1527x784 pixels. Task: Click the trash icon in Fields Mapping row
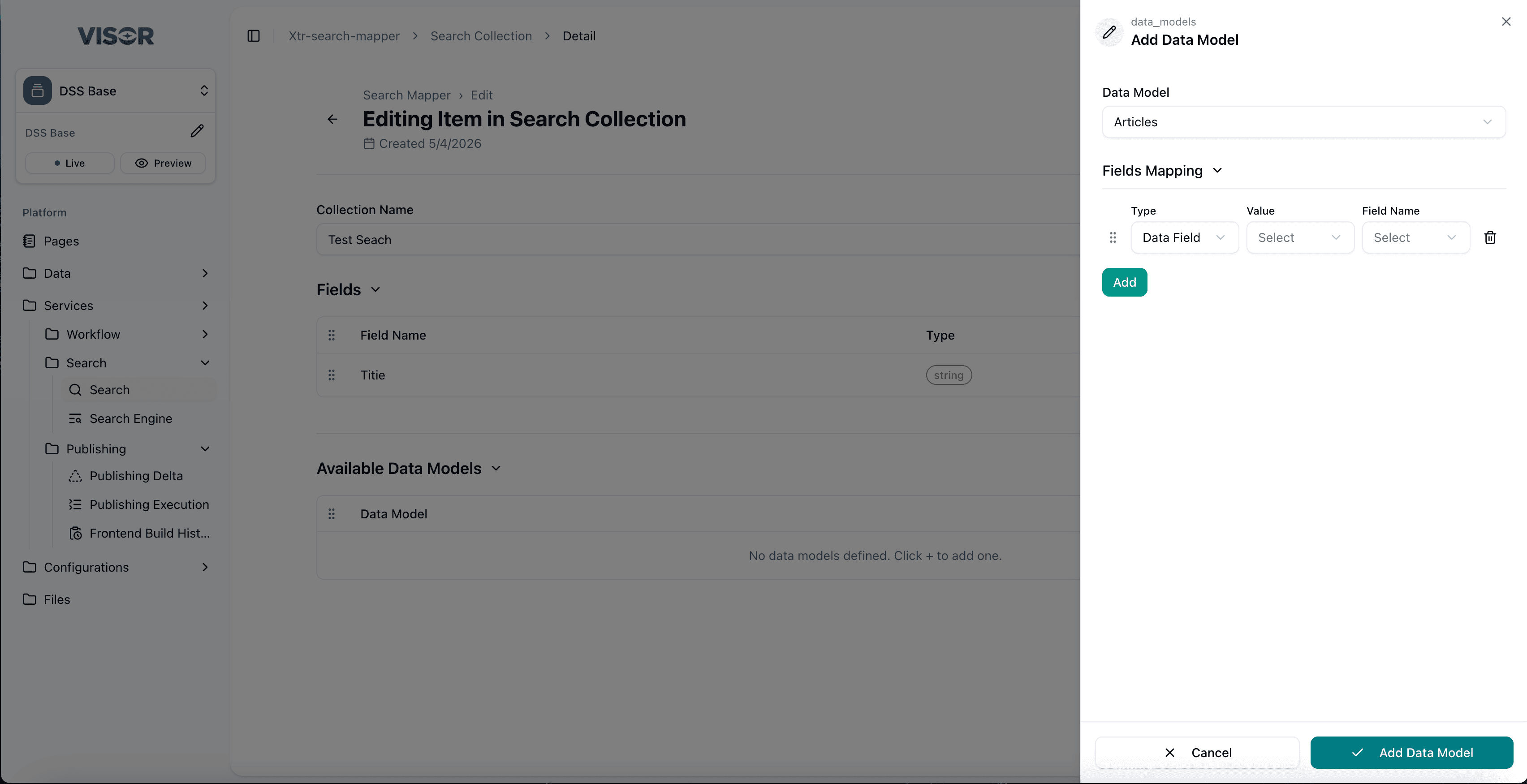[x=1490, y=237]
